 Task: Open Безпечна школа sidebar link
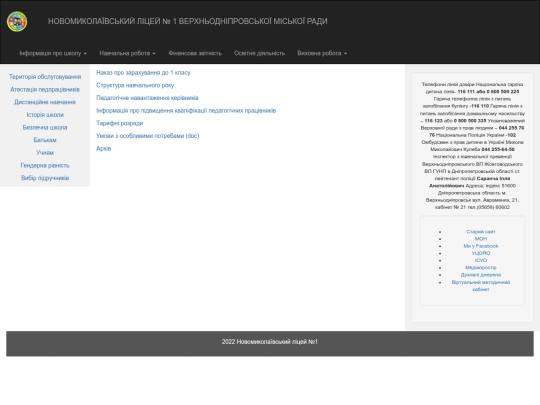pyautogui.click(x=45, y=127)
